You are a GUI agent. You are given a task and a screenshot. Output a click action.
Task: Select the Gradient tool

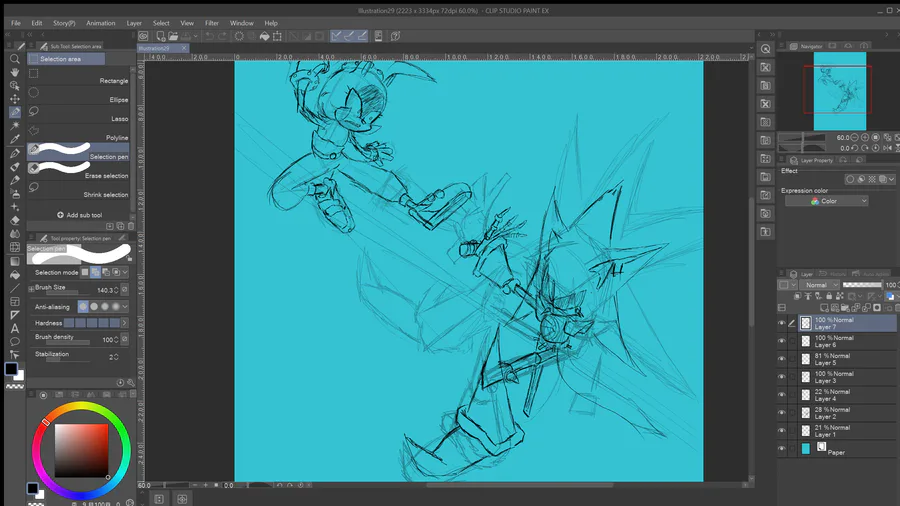[x=15, y=261]
